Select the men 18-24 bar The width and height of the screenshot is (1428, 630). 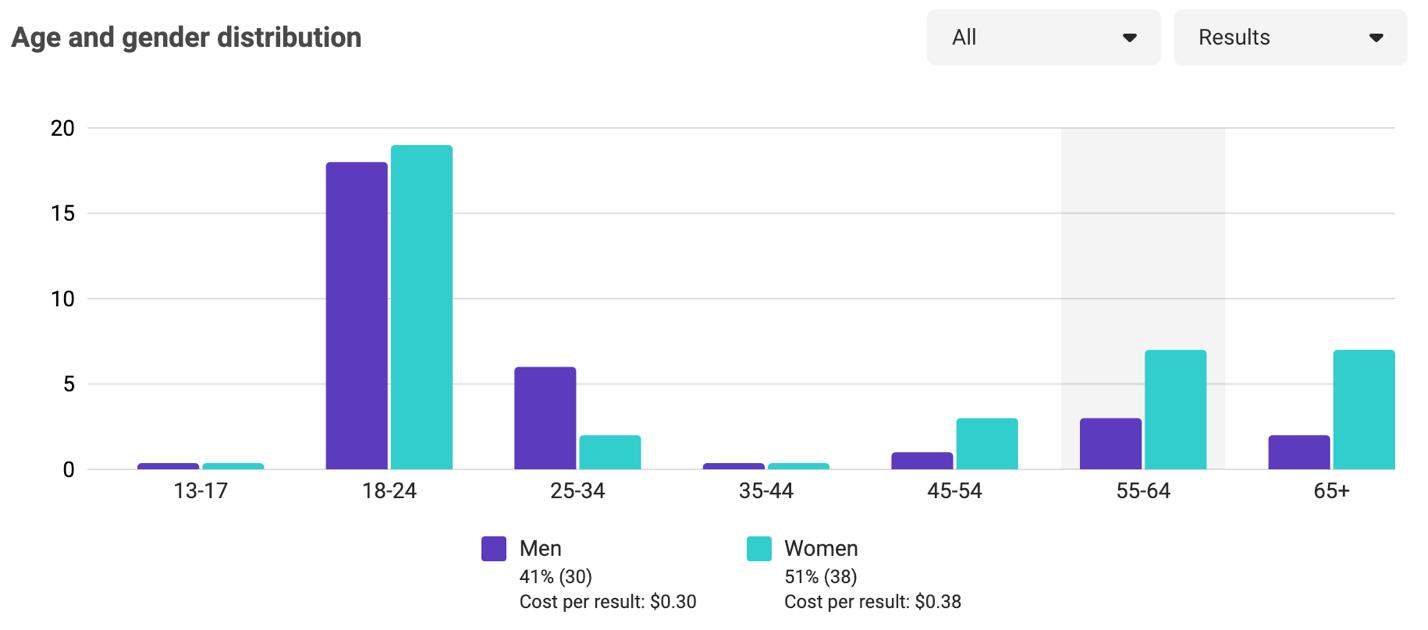click(x=357, y=315)
